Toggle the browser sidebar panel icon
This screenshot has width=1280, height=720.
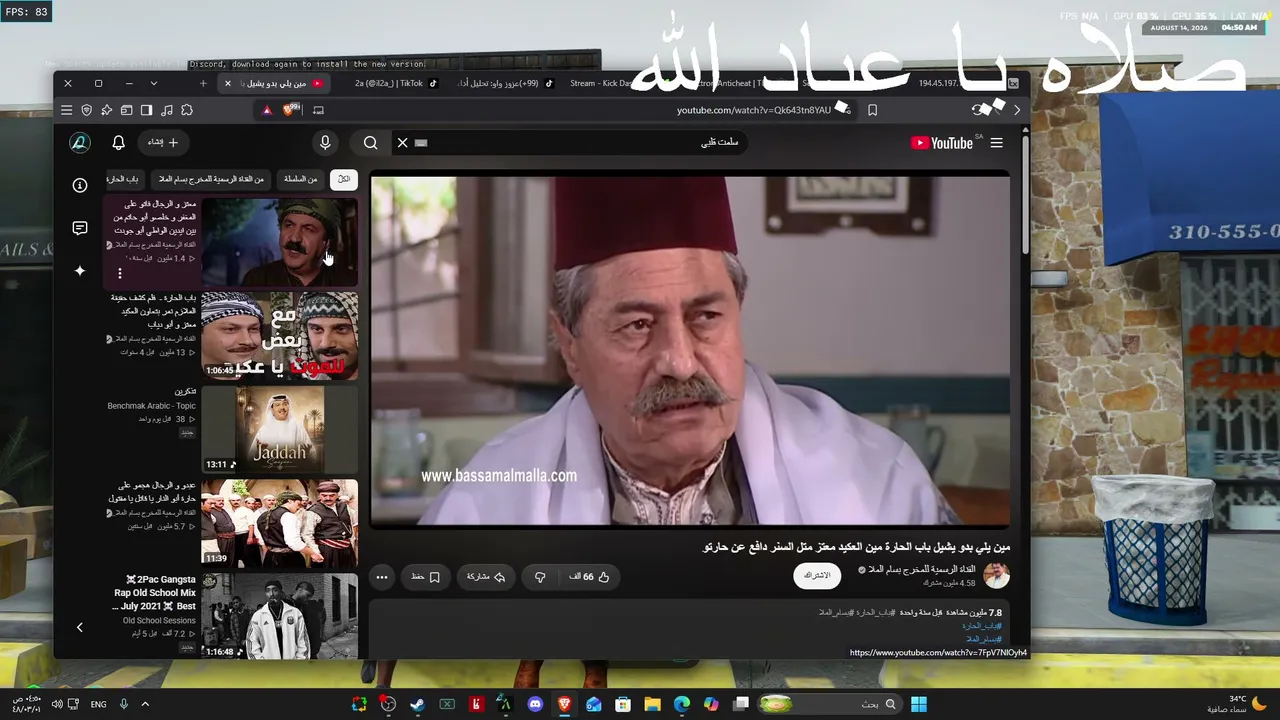pyautogui.click(x=146, y=110)
